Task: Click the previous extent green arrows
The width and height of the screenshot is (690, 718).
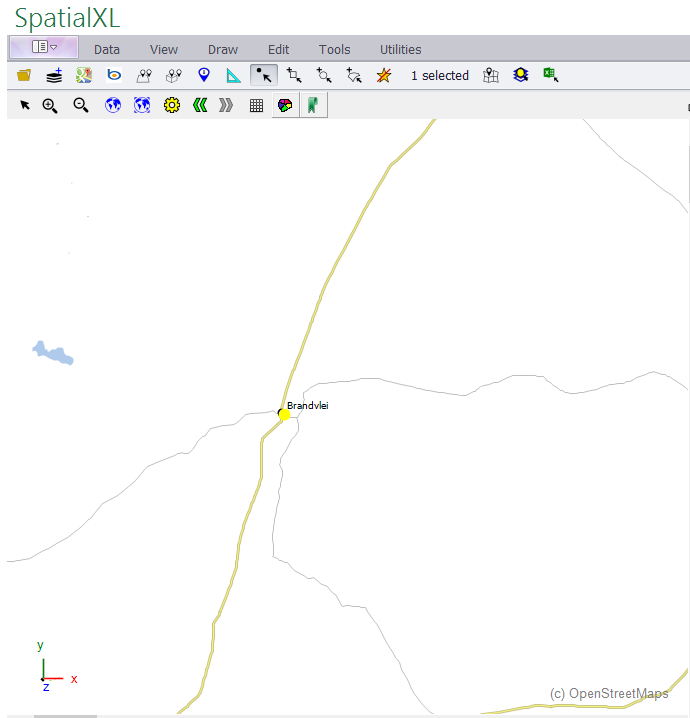Action: pyautogui.click(x=200, y=105)
